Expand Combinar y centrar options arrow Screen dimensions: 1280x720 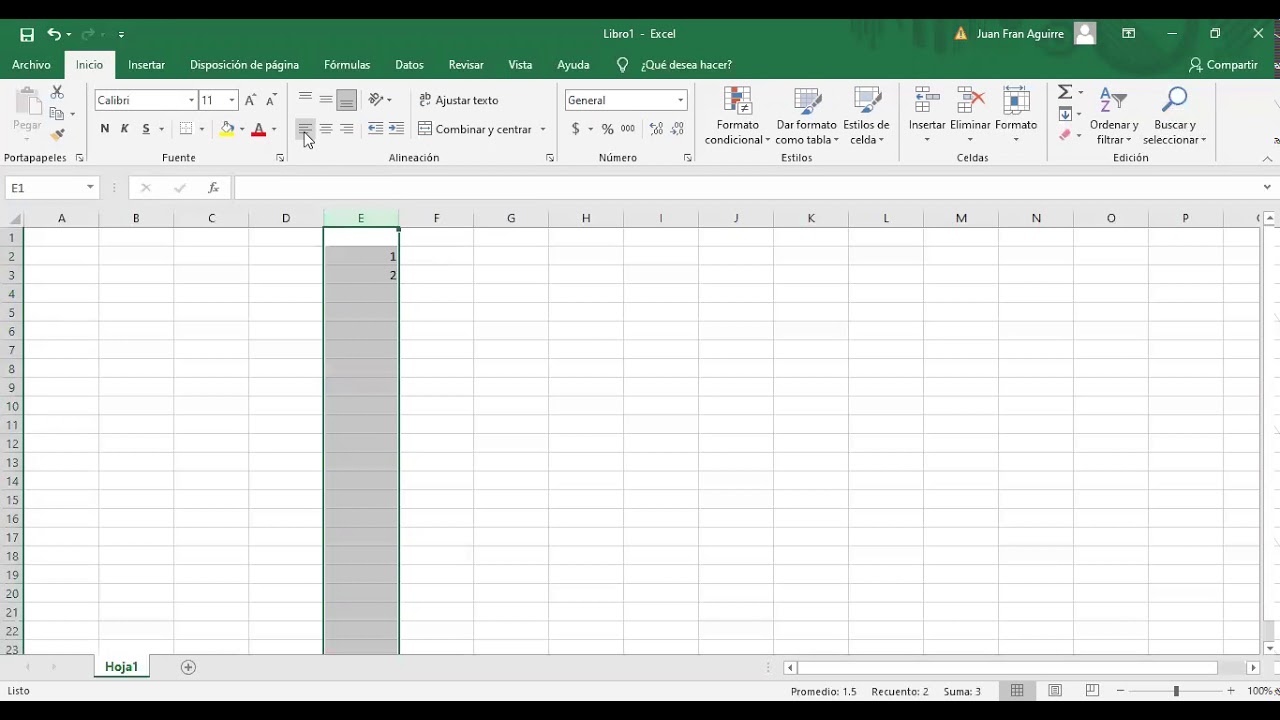pyautogui.click(x=543, y=129)
